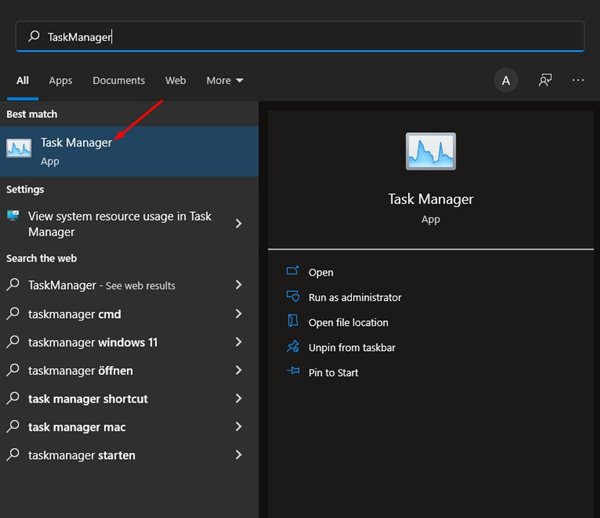Select the taskmanager windows 11 suggestion
The width and height of the screenshot is (600, 518).
(129, 342)
